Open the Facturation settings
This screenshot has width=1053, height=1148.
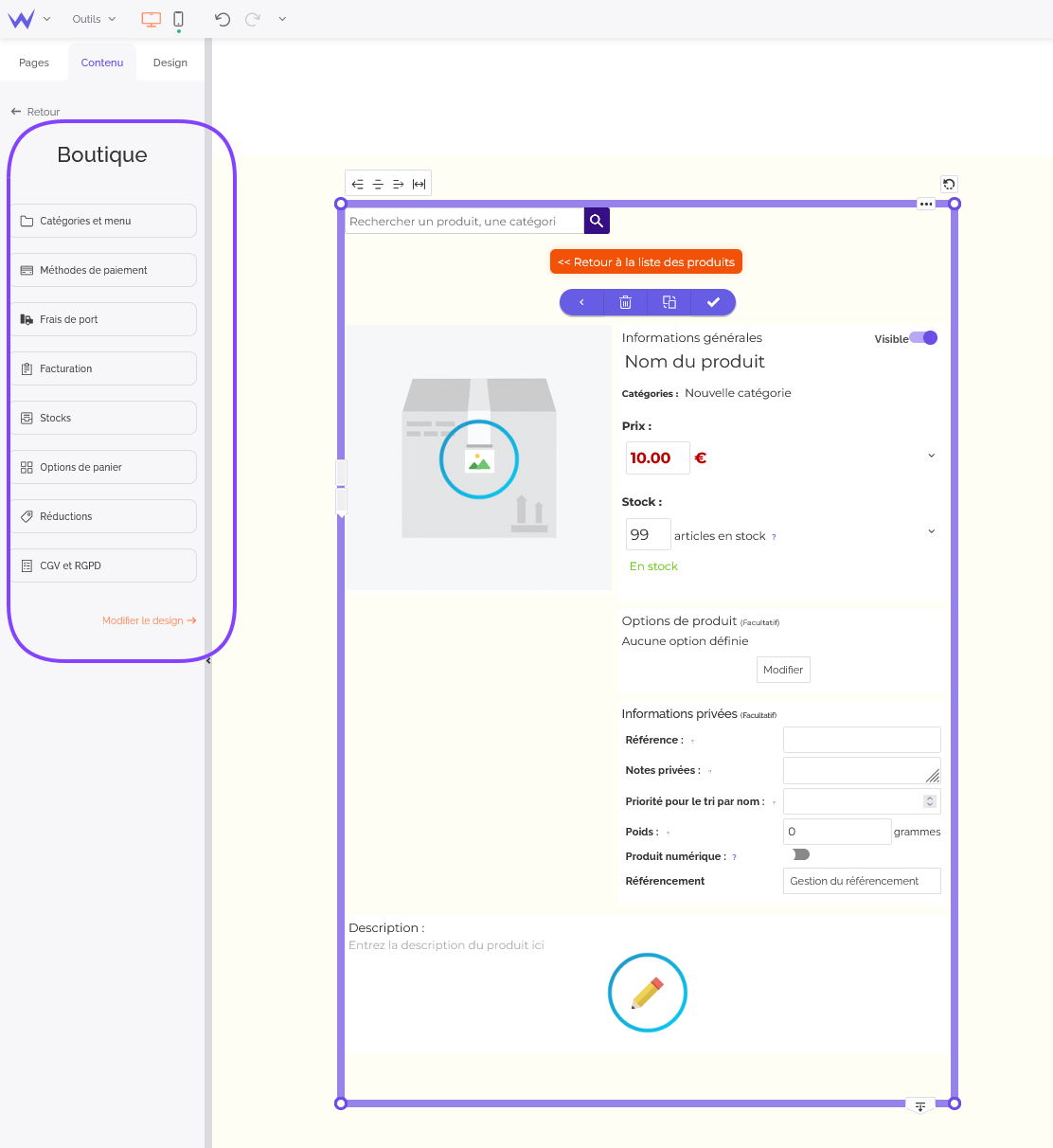coord(104,368)
